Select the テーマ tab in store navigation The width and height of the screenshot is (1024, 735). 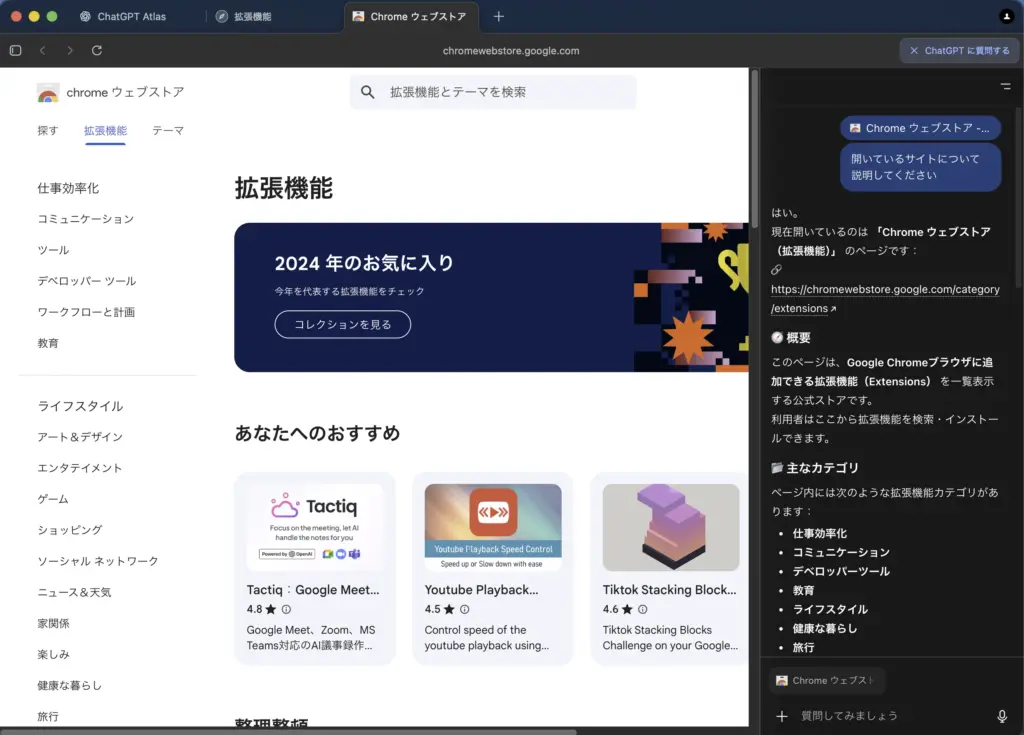(x=168, y=131)
